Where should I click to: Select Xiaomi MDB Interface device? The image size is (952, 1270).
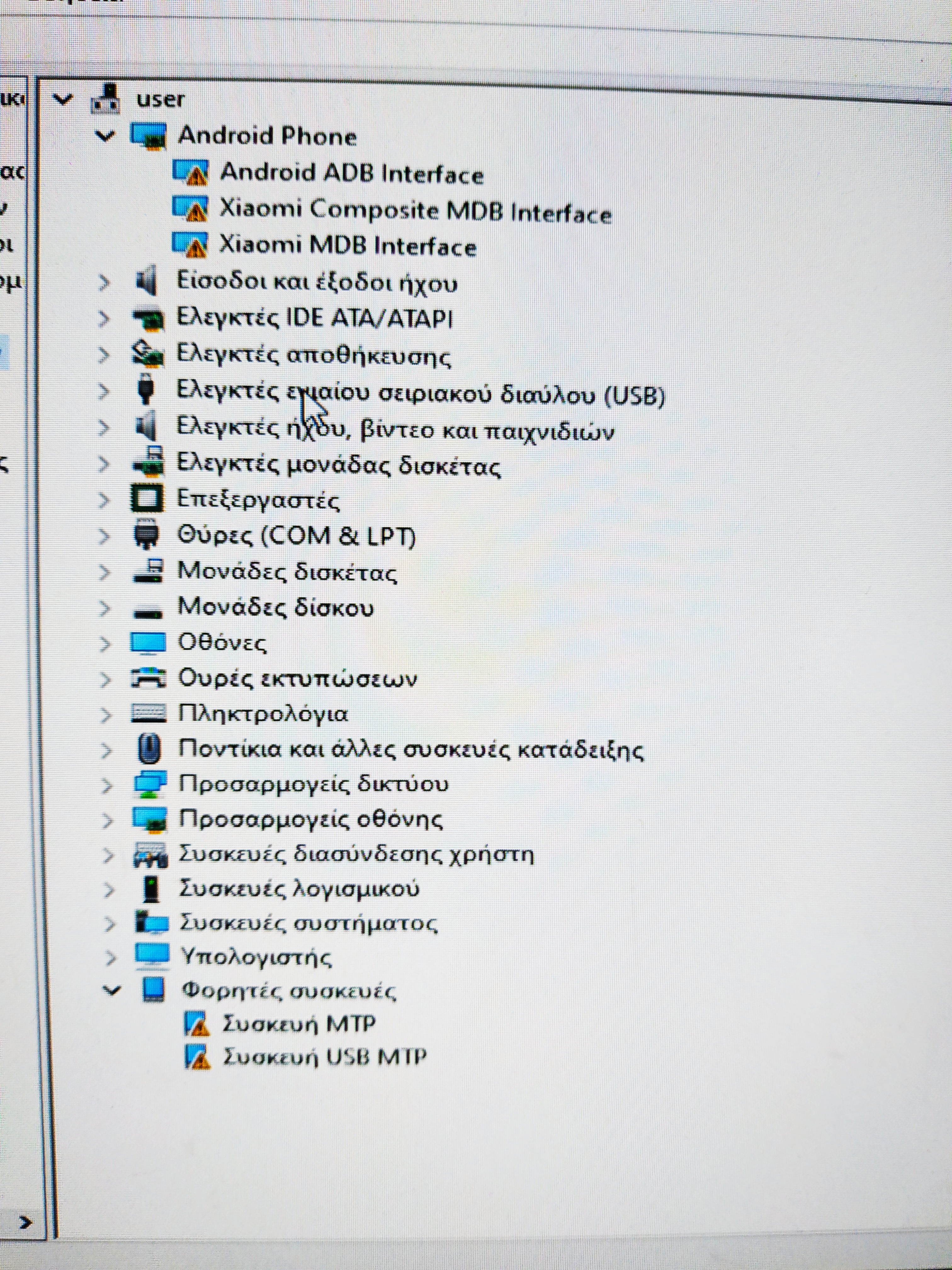(x=348, y=246)
